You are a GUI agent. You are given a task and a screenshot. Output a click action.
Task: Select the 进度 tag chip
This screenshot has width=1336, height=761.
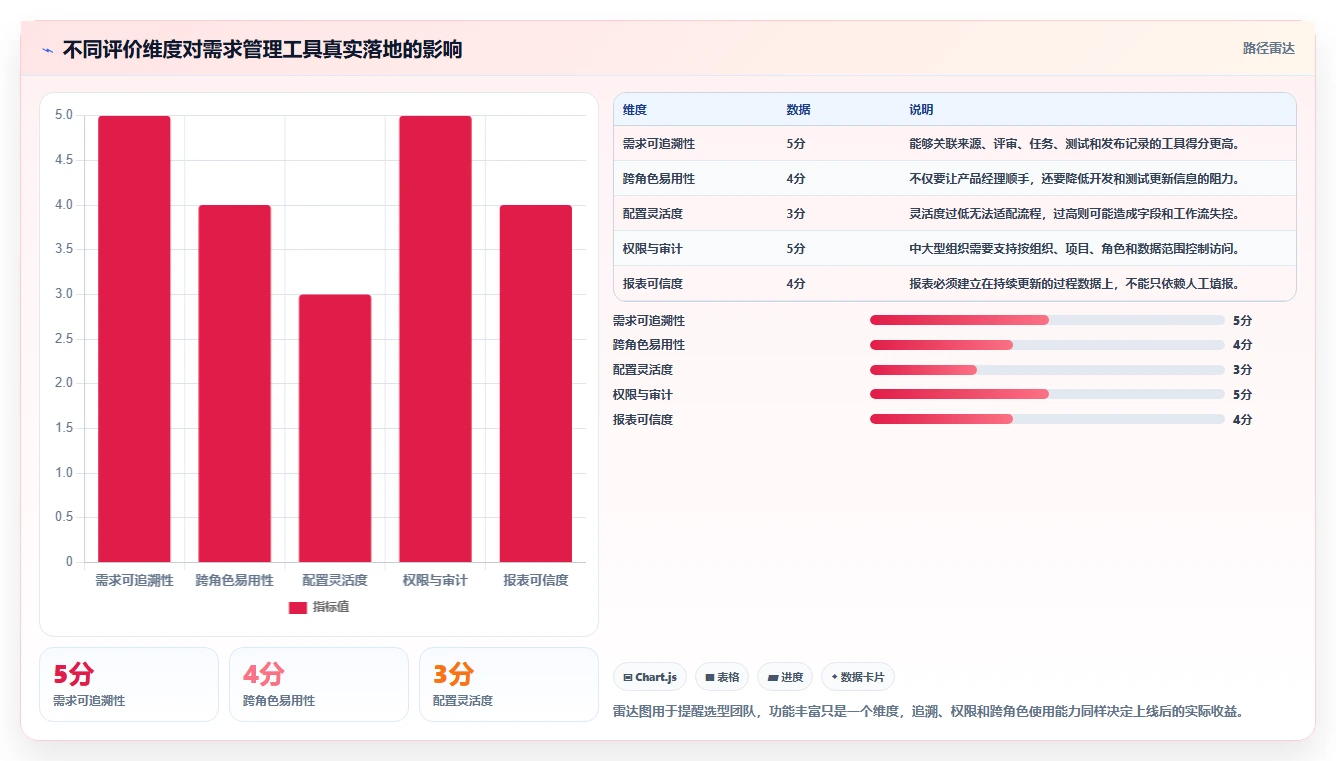click(x=785, y=677)
